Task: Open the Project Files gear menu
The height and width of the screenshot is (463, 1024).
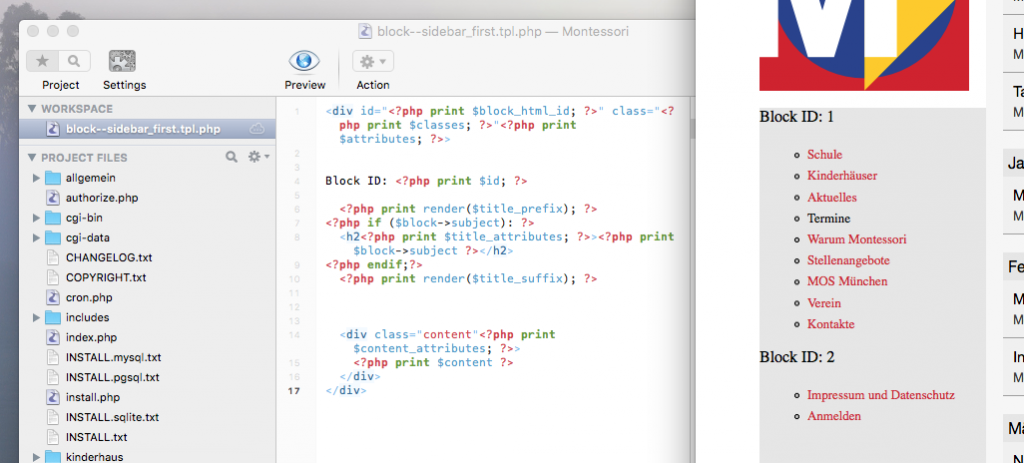Action: point(256,157)
